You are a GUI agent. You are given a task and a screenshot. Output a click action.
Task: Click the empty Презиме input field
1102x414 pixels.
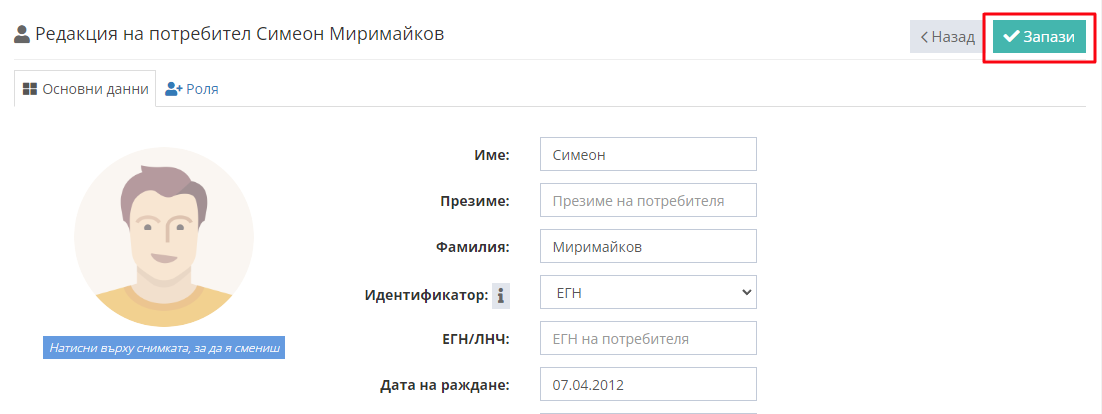click(x=648, y=200)
